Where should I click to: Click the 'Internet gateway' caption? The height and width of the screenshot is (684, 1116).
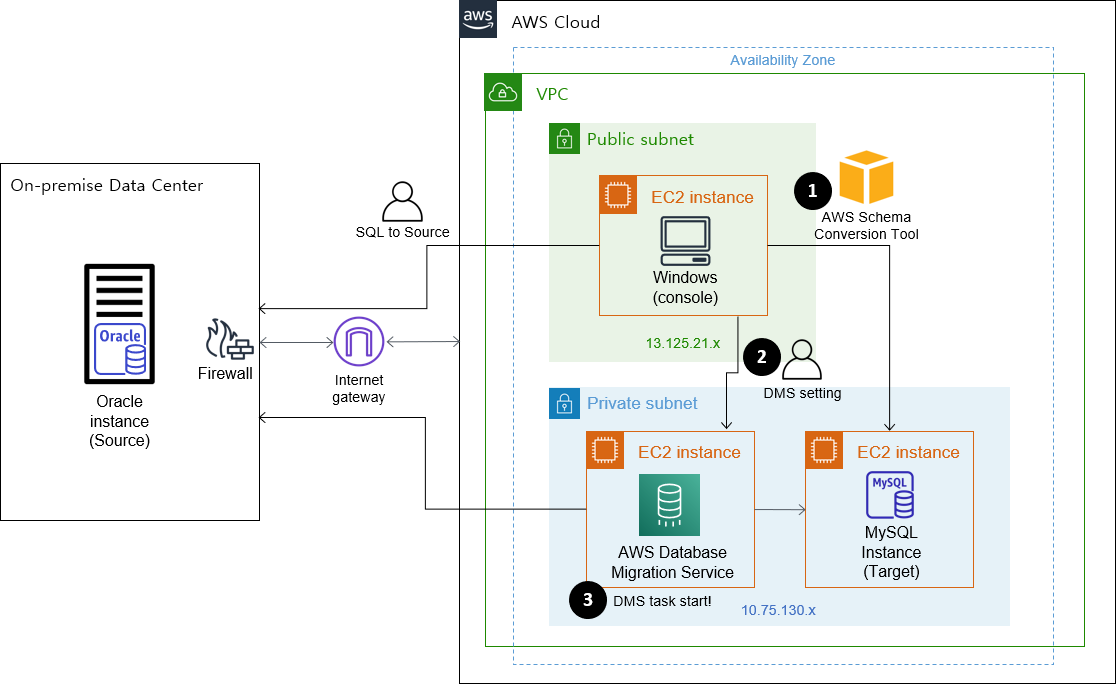click(x=359, y=389)
